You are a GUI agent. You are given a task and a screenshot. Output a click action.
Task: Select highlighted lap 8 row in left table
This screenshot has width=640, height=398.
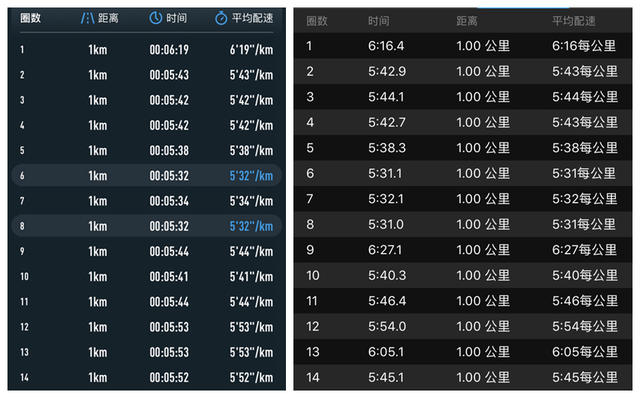(x=147, y=226)
